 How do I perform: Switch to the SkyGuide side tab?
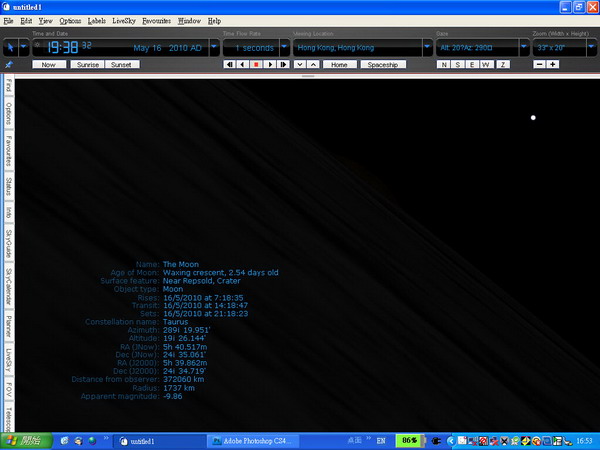(8, 242)
